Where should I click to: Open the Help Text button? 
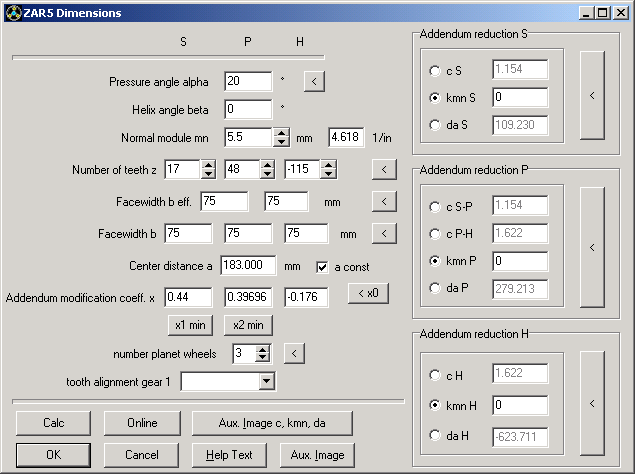tap(230, 455)
